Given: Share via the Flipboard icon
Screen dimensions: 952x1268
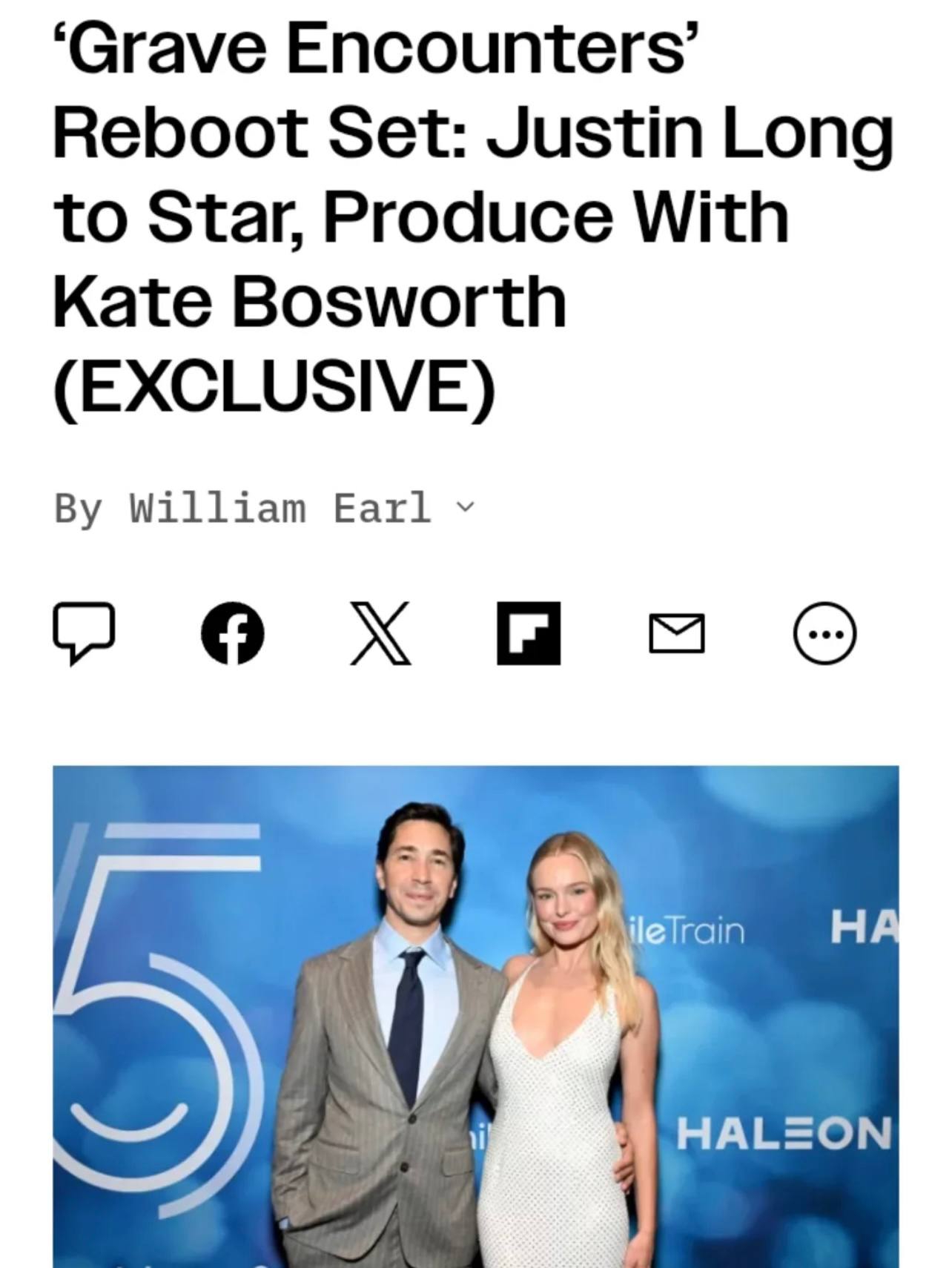Looking at the screenshot, I should point(529,633).
